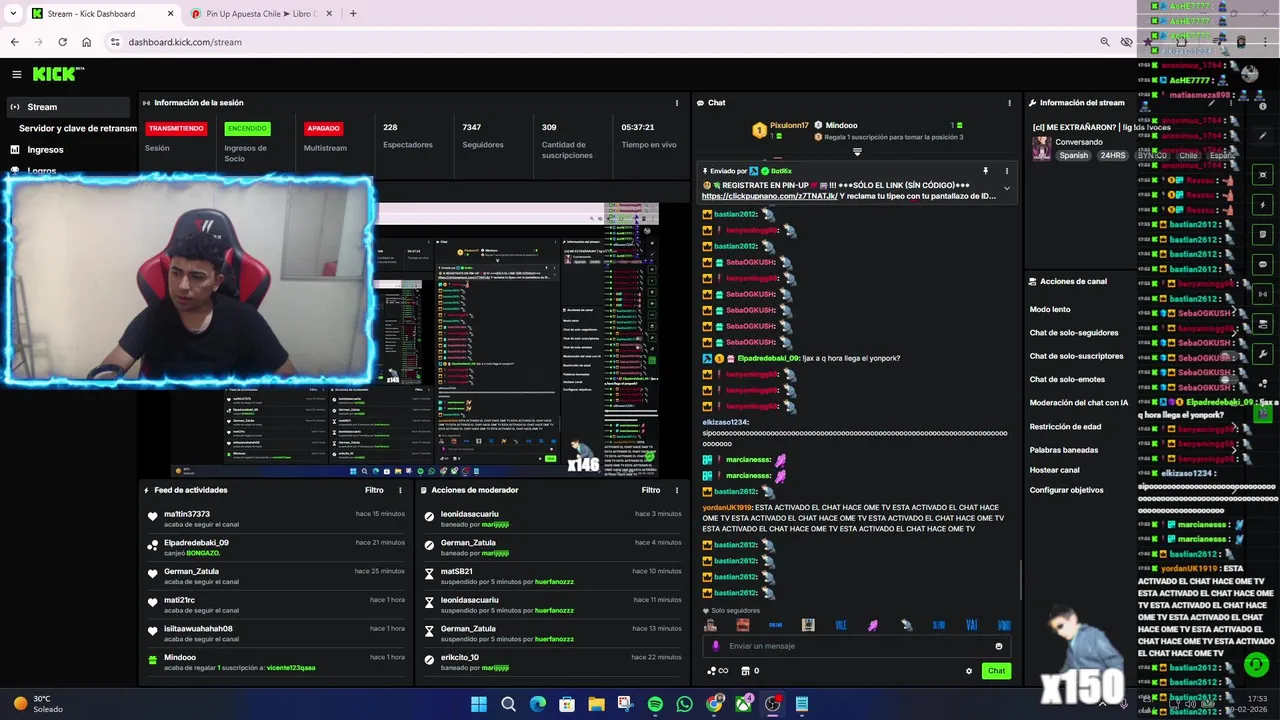
Task: Open Restricción de edad setting
Action: pyautogui.click(x=1065, y=427)
